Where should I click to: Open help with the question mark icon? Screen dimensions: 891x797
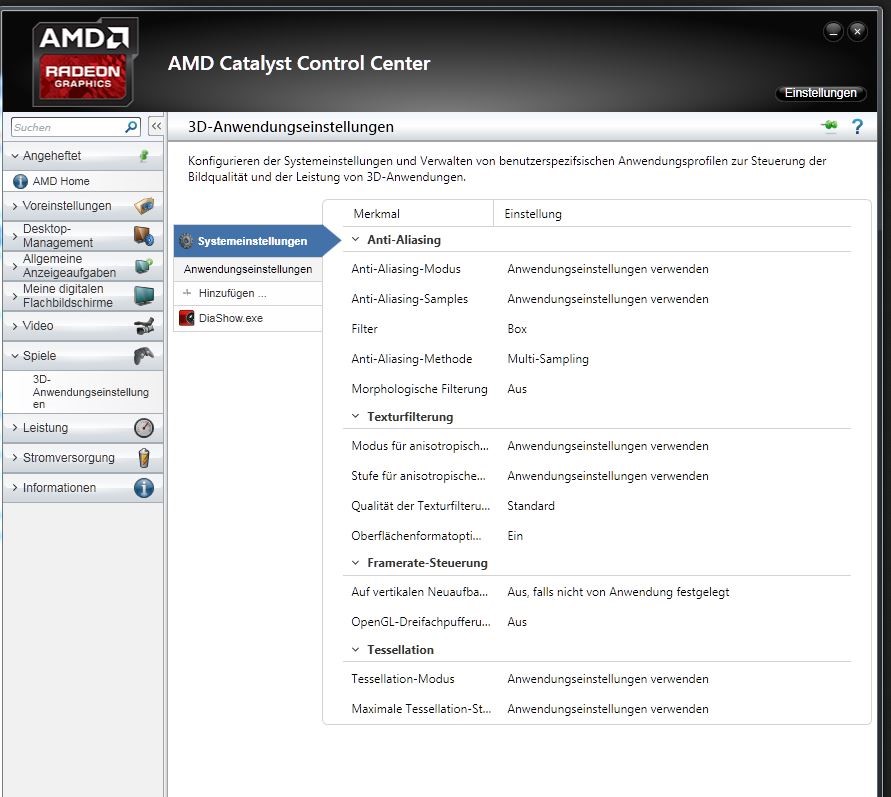click(x=857, y=127)
